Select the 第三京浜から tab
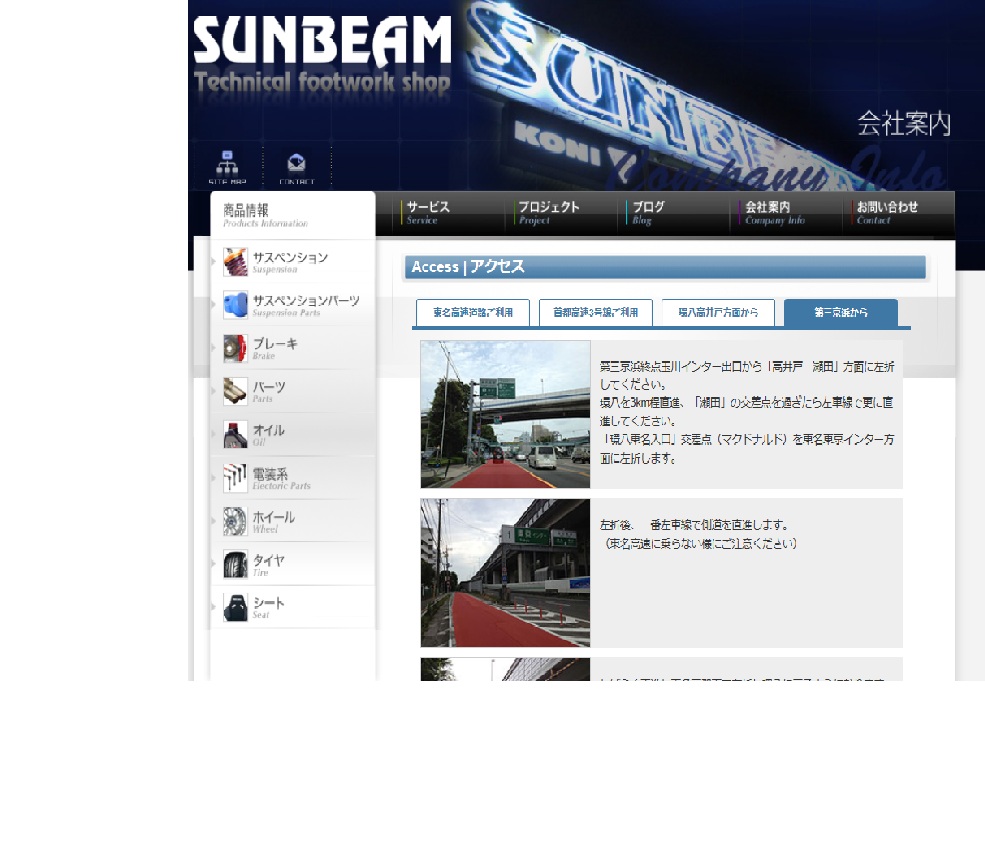Image resolution: width=985 pixels, height=843 pixels. coord(841,312)
